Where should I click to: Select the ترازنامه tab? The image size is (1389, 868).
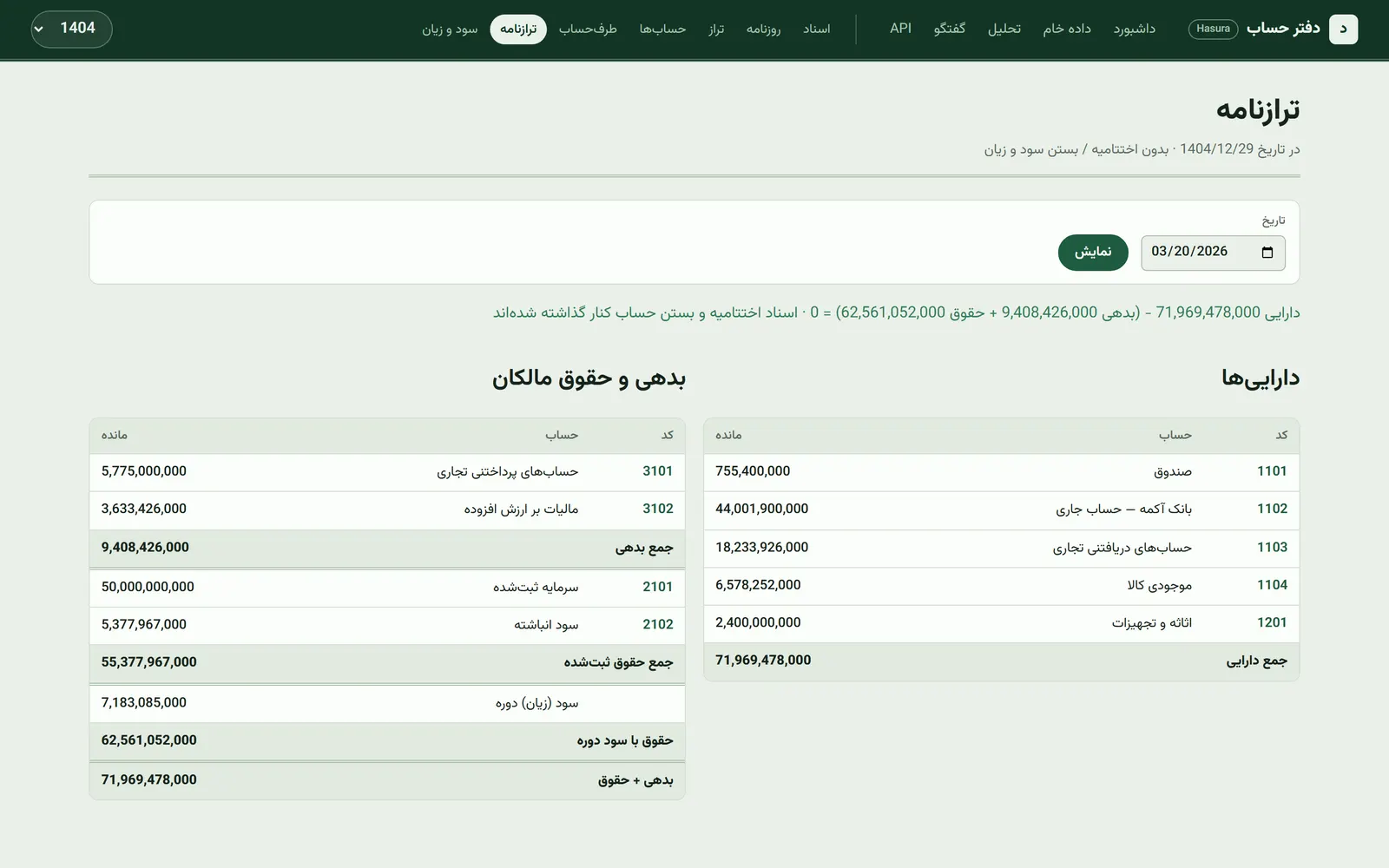(518, 29)
